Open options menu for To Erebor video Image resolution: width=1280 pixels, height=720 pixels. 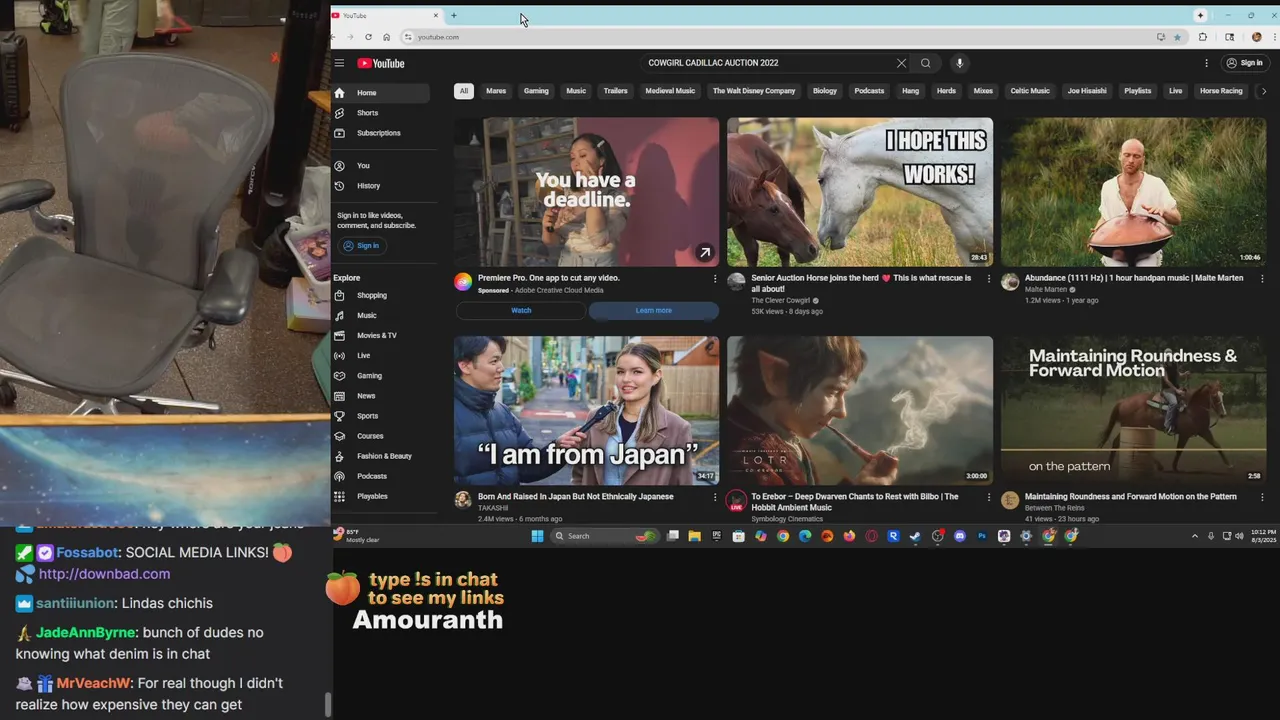pos(989,497)
